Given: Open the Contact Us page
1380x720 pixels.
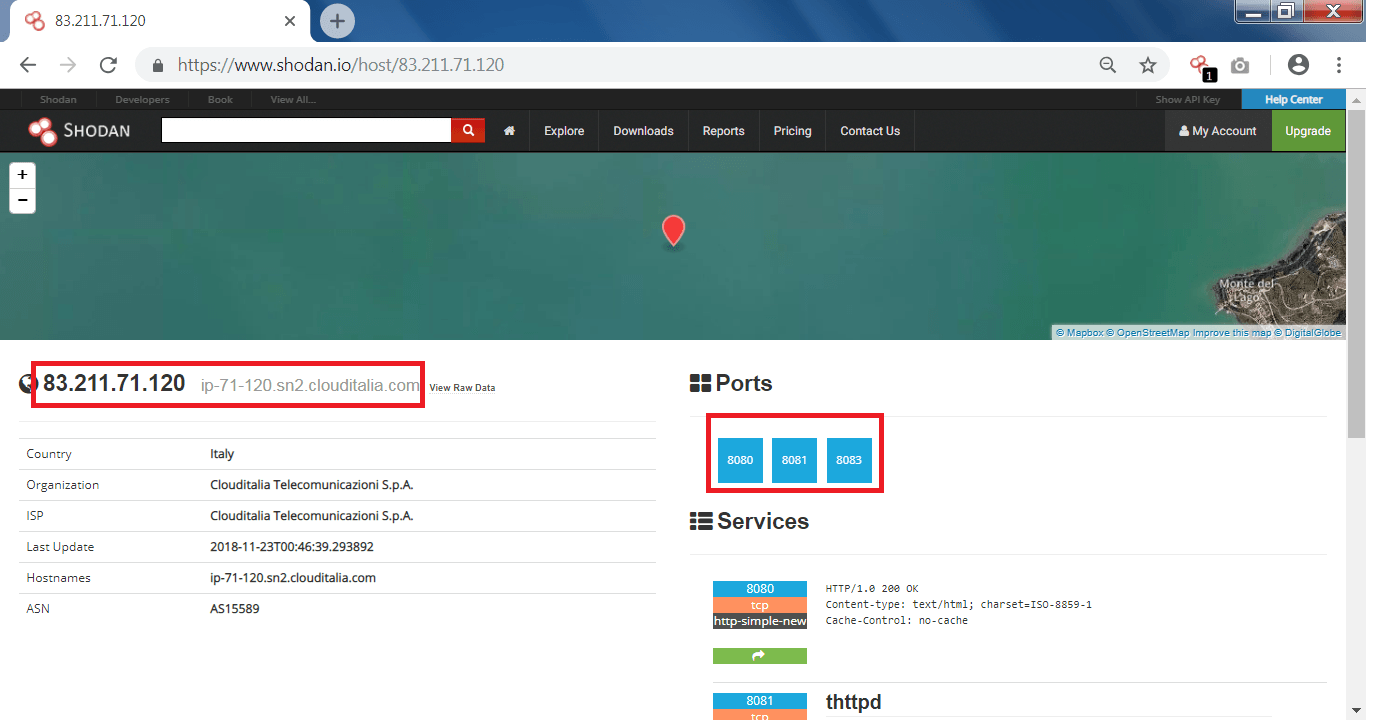Looking at the screenshot, I should click(870, 131).
